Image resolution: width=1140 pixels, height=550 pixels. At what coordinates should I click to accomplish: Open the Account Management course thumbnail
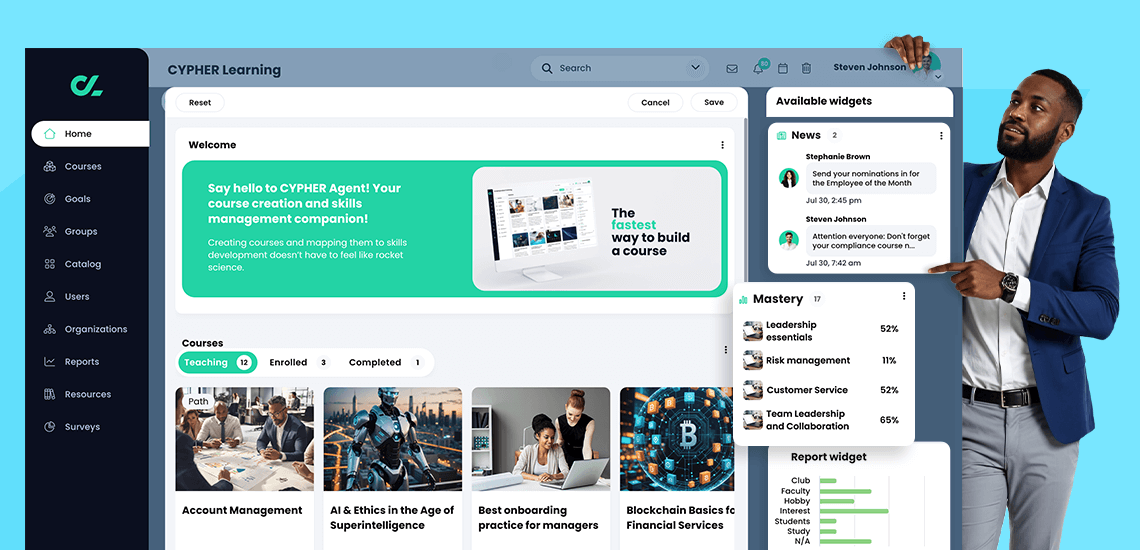245,439
